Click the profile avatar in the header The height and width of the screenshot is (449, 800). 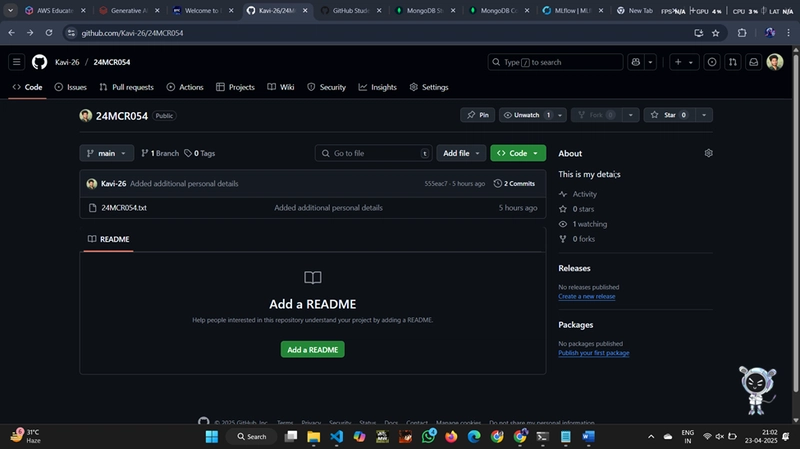click(774, 62)
